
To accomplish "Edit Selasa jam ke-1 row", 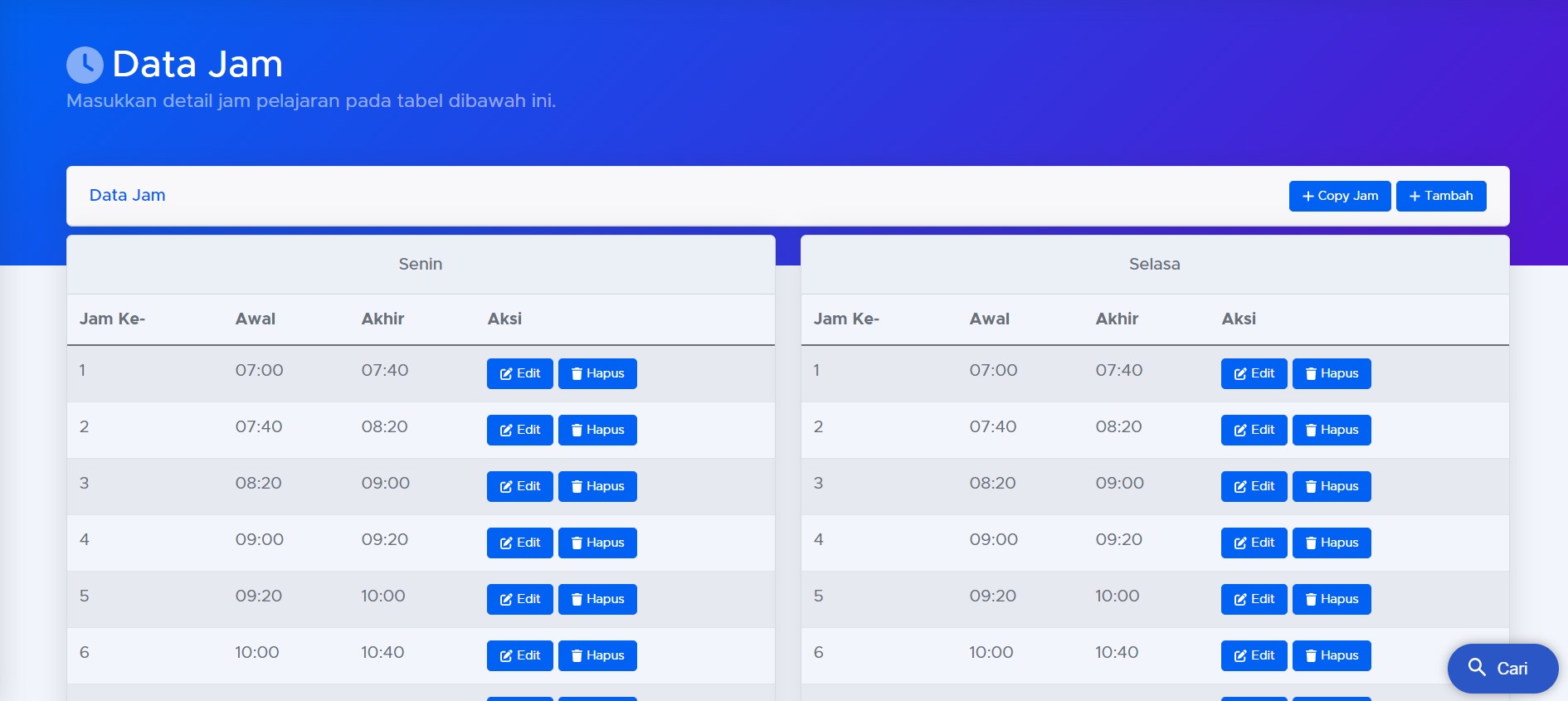I will pyautogui.click(x=1254, y=373).
